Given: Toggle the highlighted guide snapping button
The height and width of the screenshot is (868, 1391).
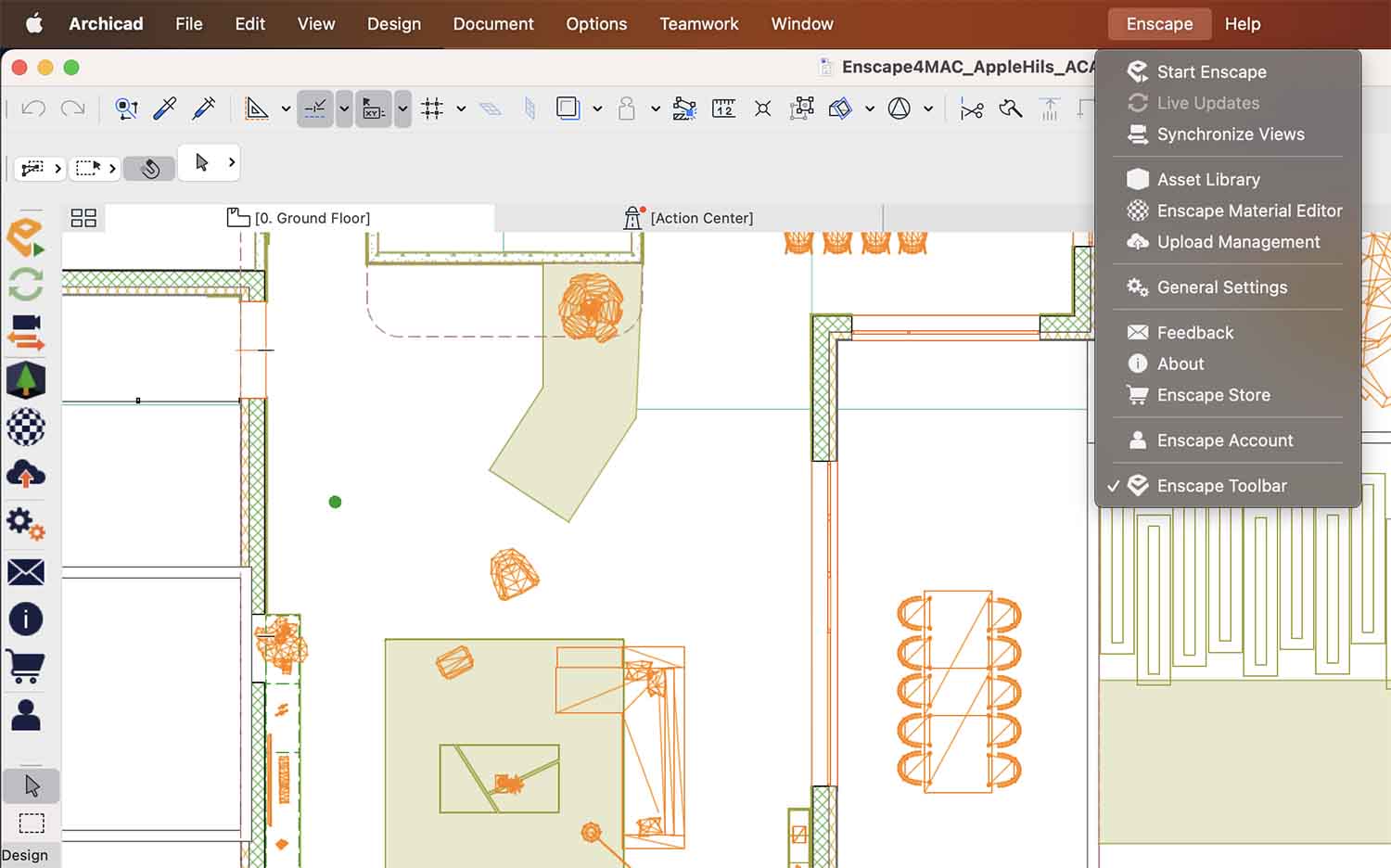Looking at the screenshot, I should pos(314,108).
